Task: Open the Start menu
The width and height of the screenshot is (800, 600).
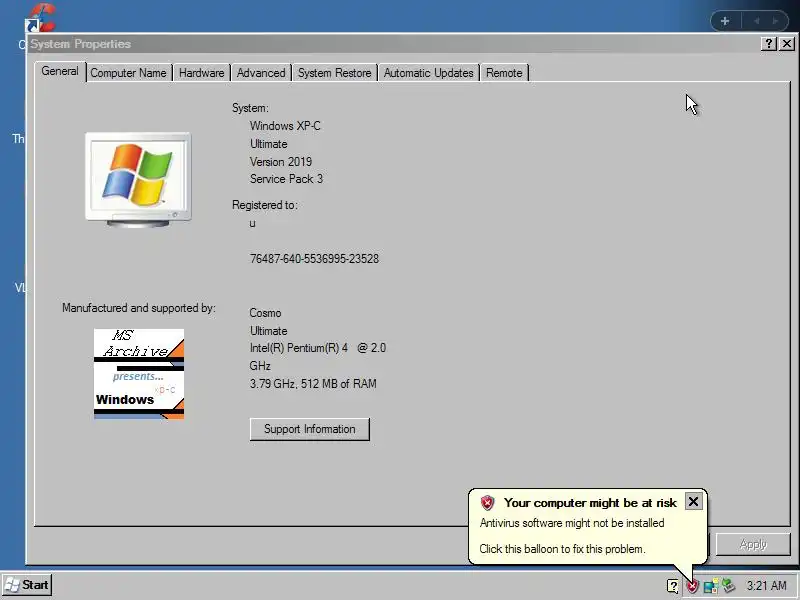Action: point(27,585)
